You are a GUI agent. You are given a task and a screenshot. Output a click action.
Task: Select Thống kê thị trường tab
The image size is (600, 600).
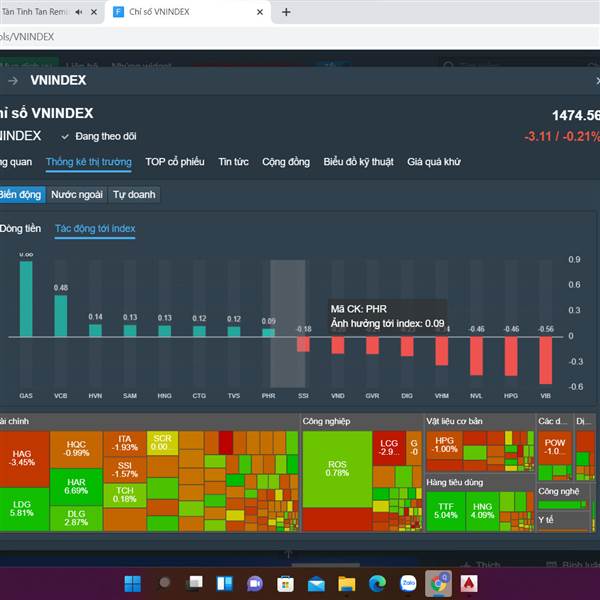click(89, 162)
